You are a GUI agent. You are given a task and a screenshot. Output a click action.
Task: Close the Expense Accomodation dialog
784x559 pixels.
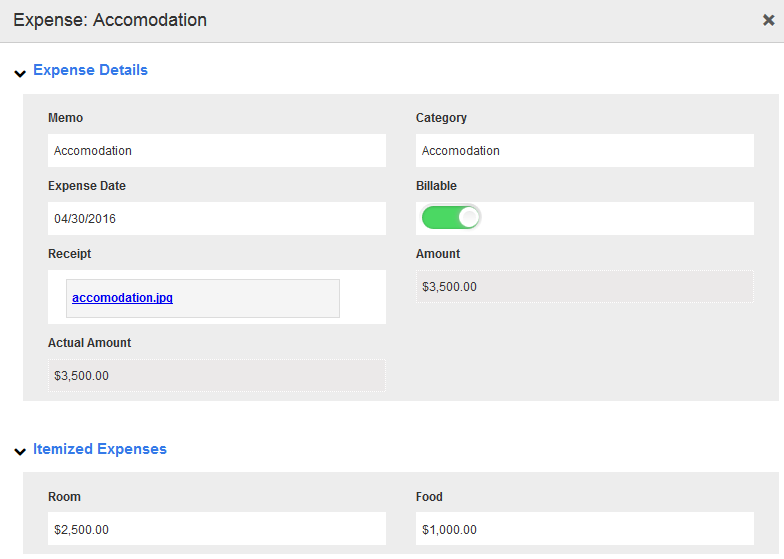(x=767, y=20)
